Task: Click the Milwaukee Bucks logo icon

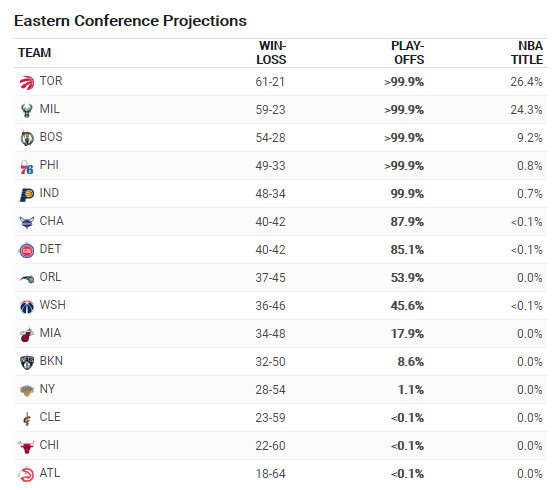Action: pos(27,110)
